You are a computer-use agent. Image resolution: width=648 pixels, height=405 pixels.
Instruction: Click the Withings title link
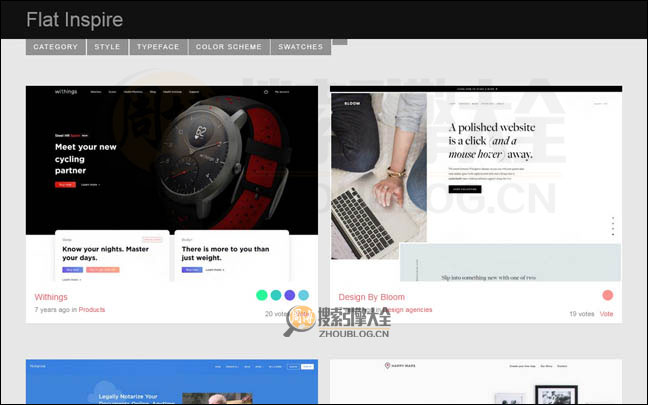[51, 297]
